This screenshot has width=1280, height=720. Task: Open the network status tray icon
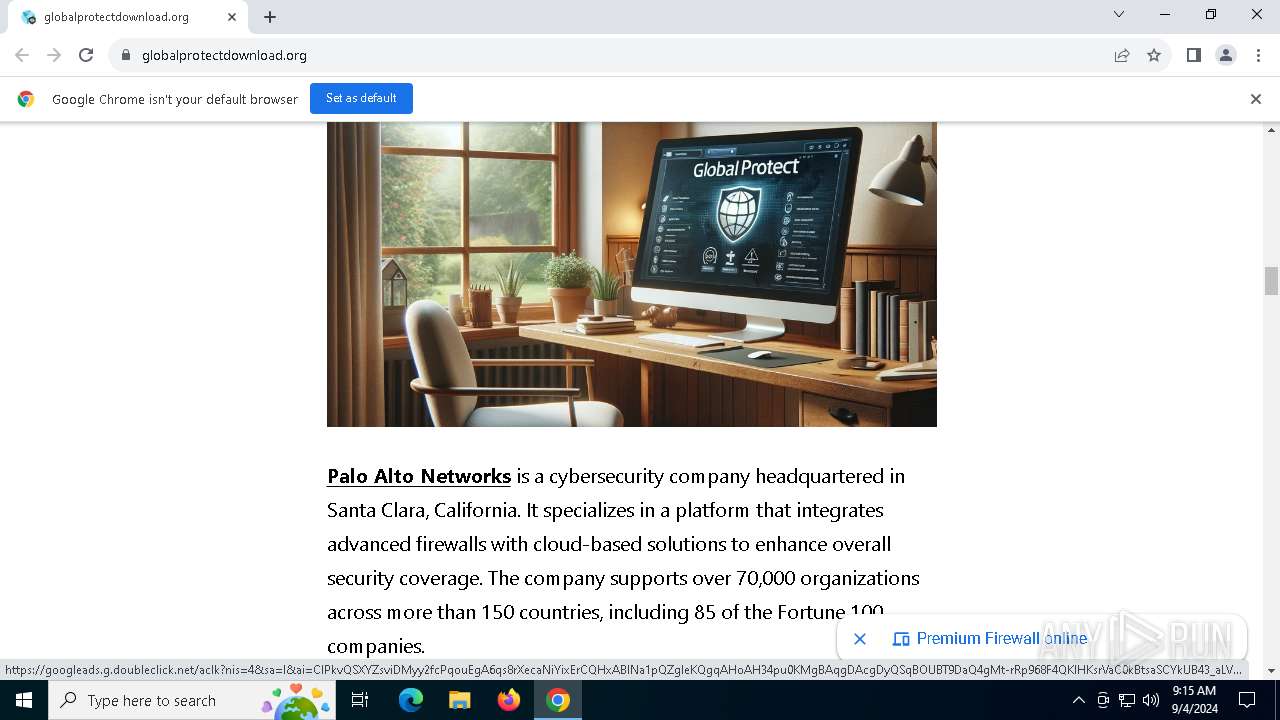1127,700
